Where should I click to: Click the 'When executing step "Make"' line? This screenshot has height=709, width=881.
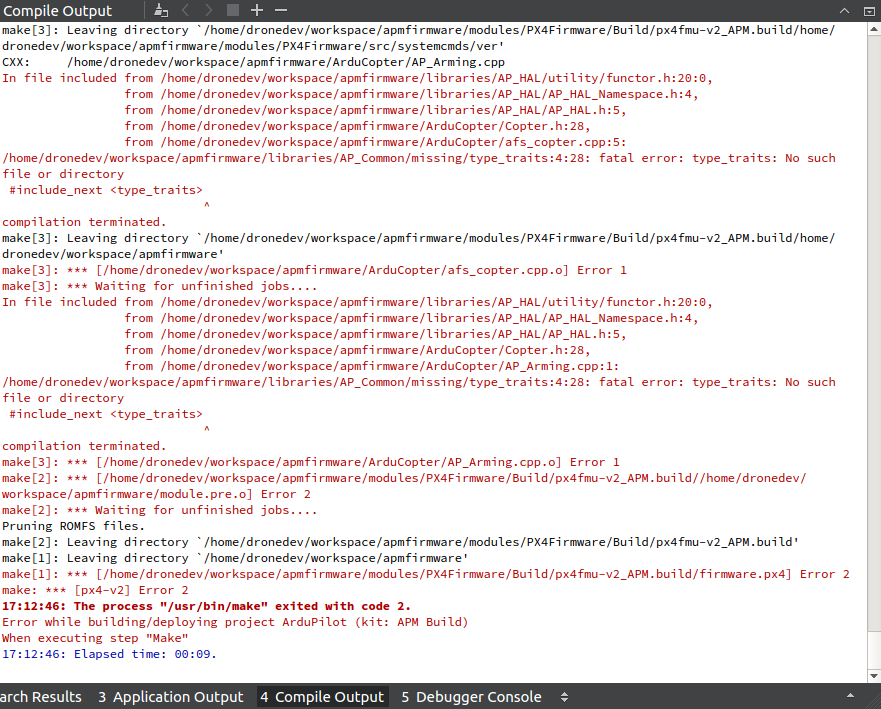tap(95, 638)
